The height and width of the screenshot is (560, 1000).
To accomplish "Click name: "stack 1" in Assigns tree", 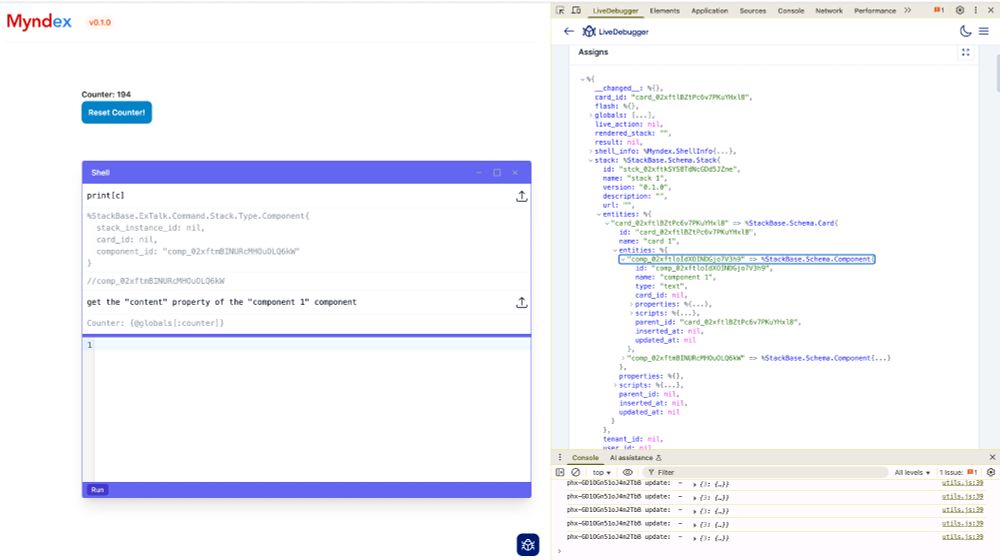I will click(635, 179).
